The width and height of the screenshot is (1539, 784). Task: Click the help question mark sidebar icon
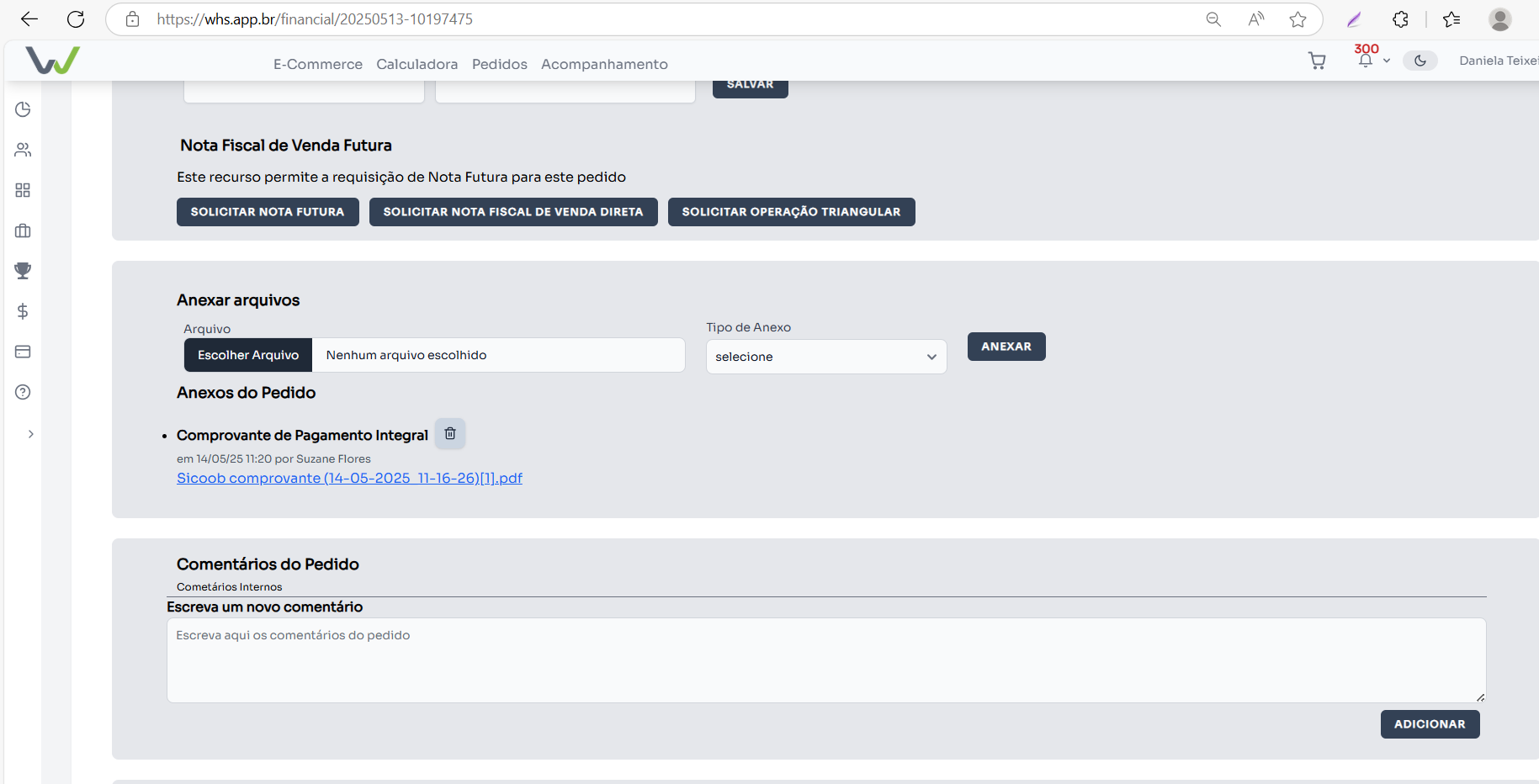(23, 392)
